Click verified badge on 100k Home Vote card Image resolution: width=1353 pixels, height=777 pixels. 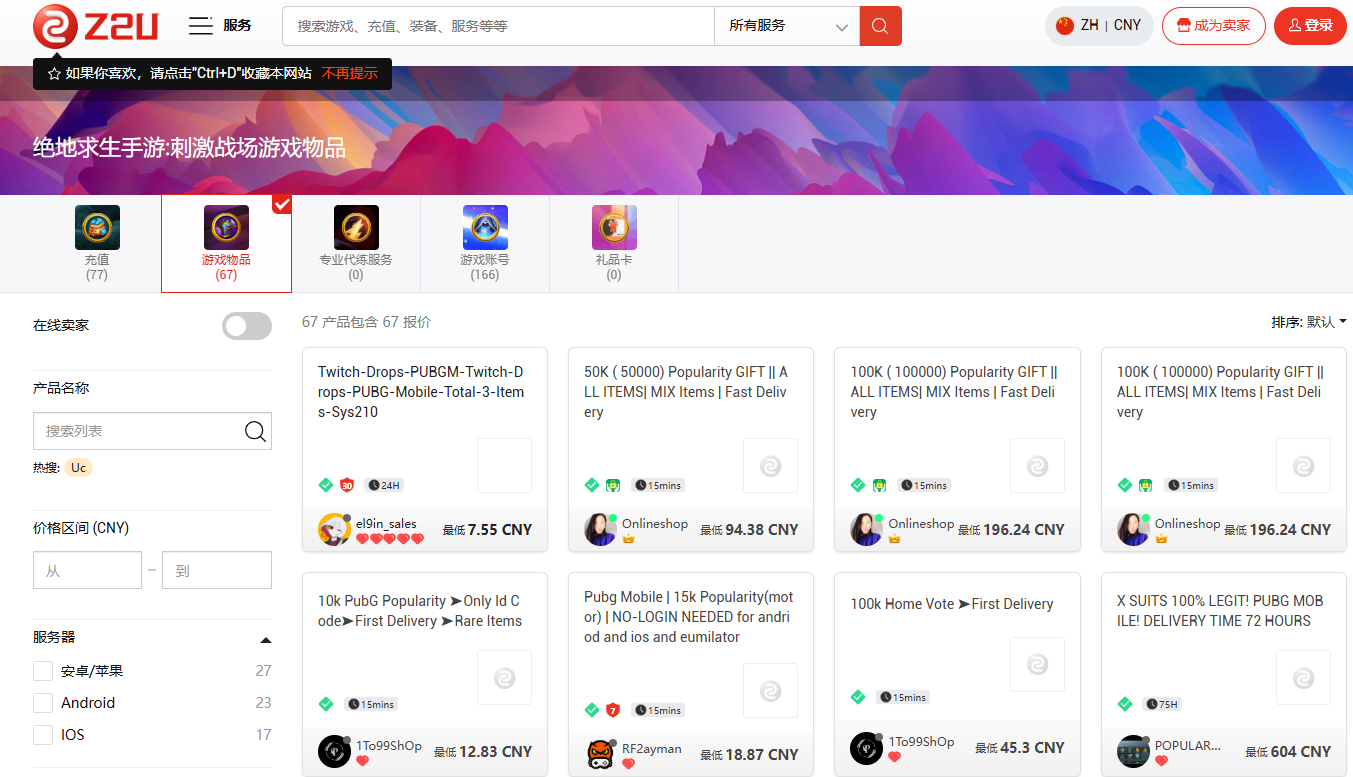pos(858,697)
